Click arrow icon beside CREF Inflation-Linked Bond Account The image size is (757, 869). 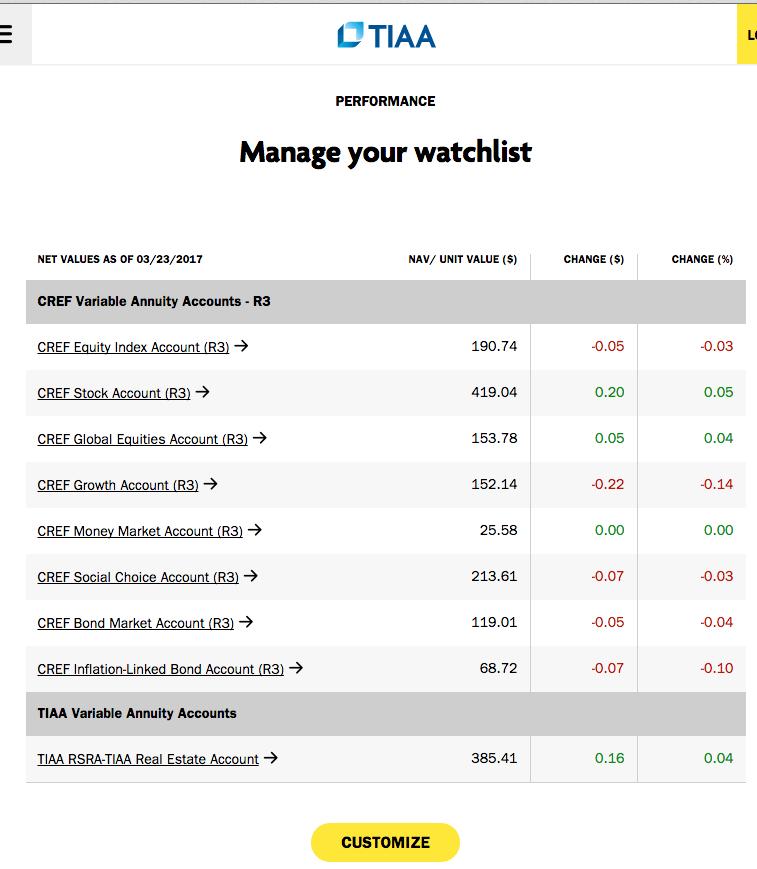coord(296,668)
